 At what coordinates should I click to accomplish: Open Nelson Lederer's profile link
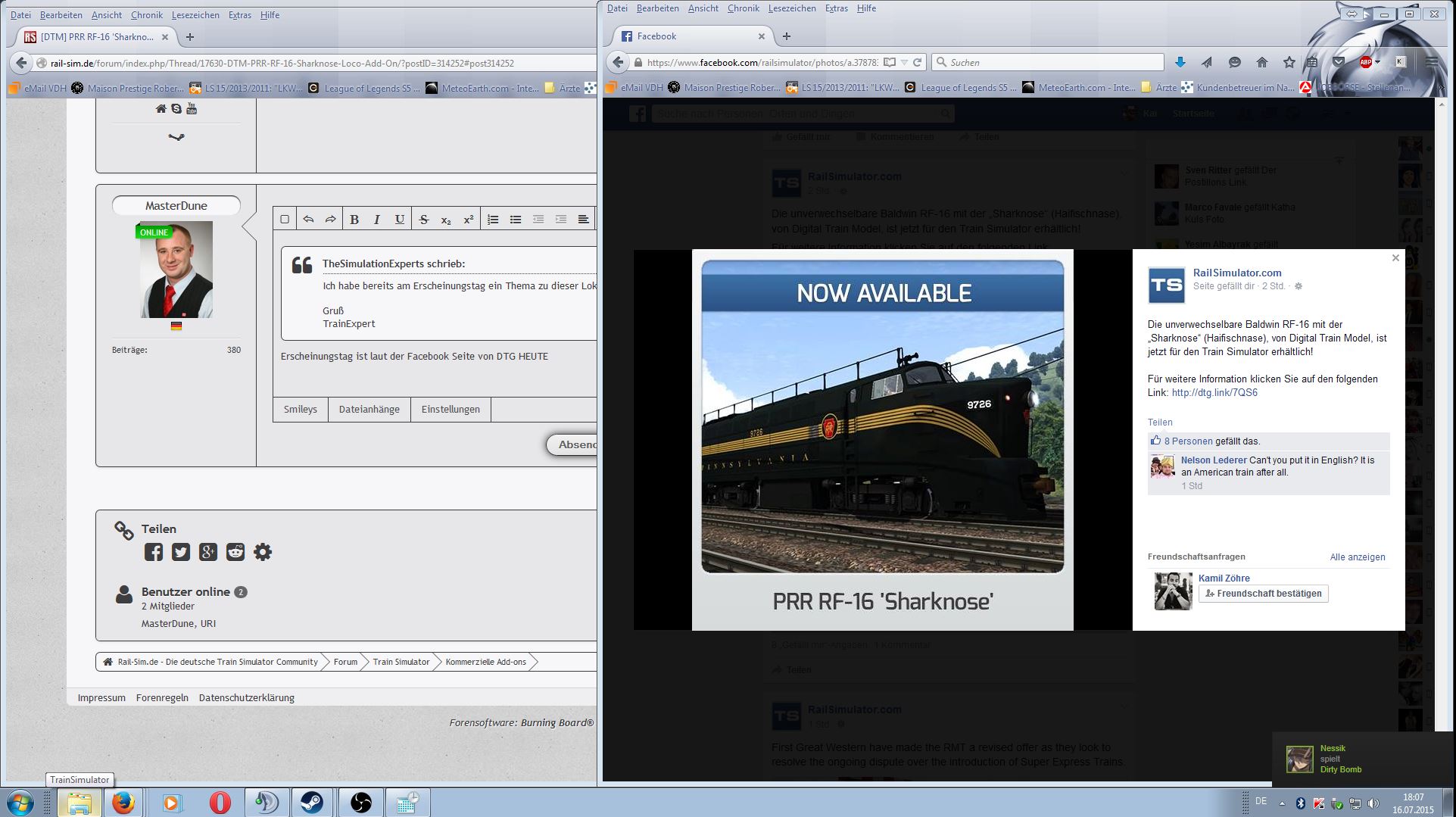1214,460
